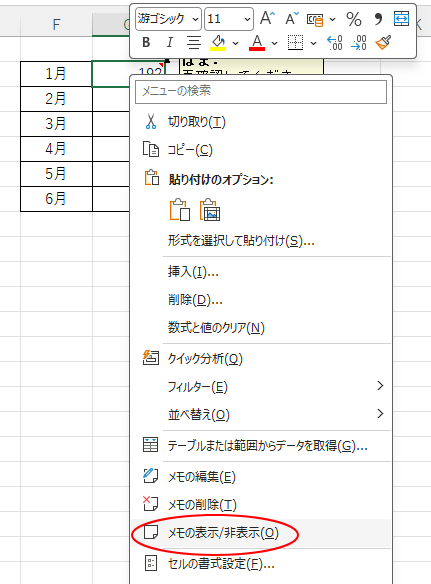431x584 pixels.
Task: Select the 3月 cell
Action: click(56, 124)
